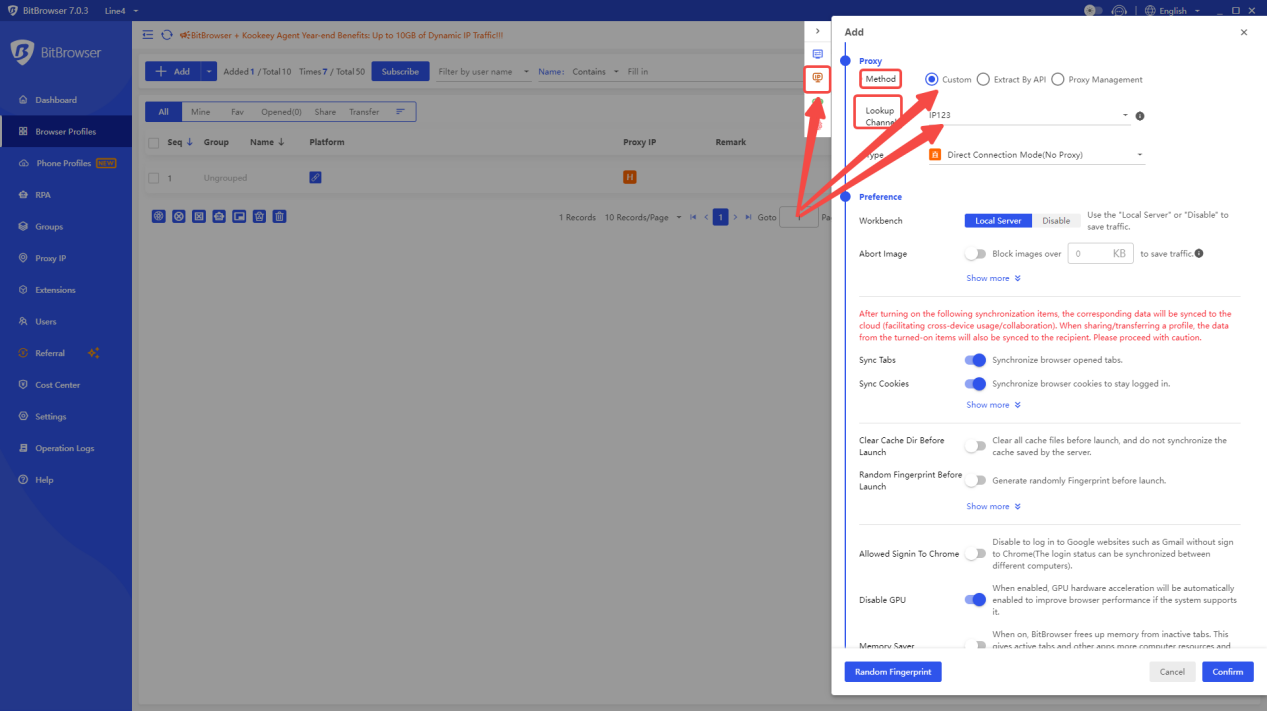Viewport: 1267px width, 711px height.
Task: Go to the RPA section
Action: tap(43, 195)
